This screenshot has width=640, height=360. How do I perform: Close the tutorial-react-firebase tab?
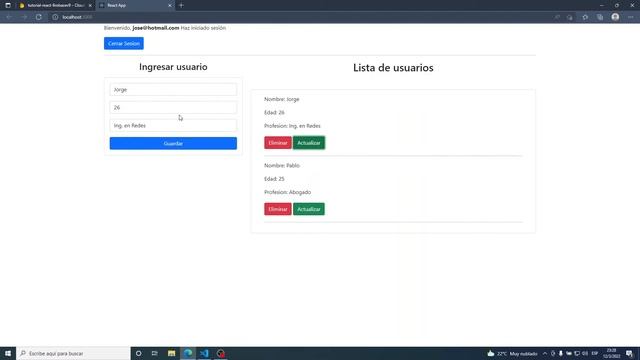90,5
